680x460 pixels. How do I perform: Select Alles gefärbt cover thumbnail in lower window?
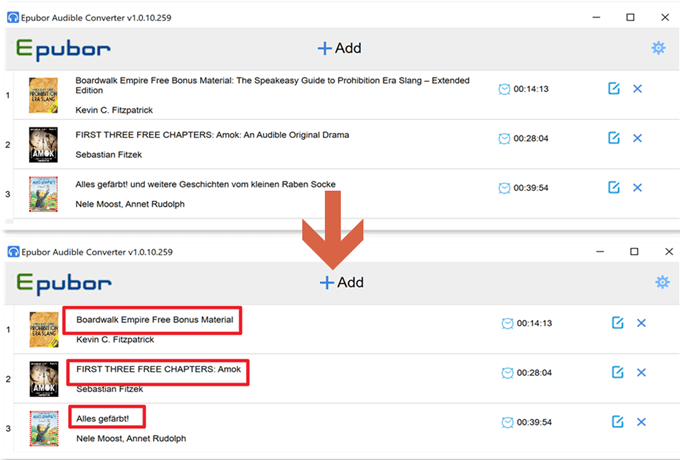pos(44,428)
